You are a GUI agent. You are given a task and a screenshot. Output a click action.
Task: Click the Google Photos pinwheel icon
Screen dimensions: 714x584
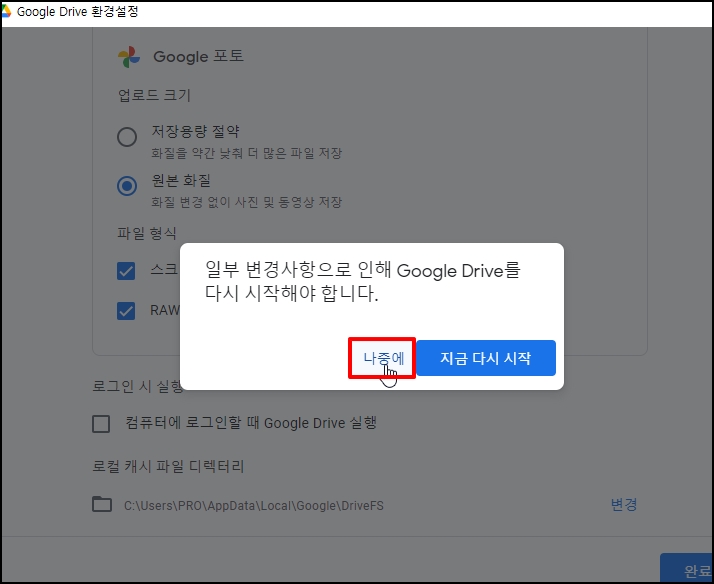click(x=129, y=57)
